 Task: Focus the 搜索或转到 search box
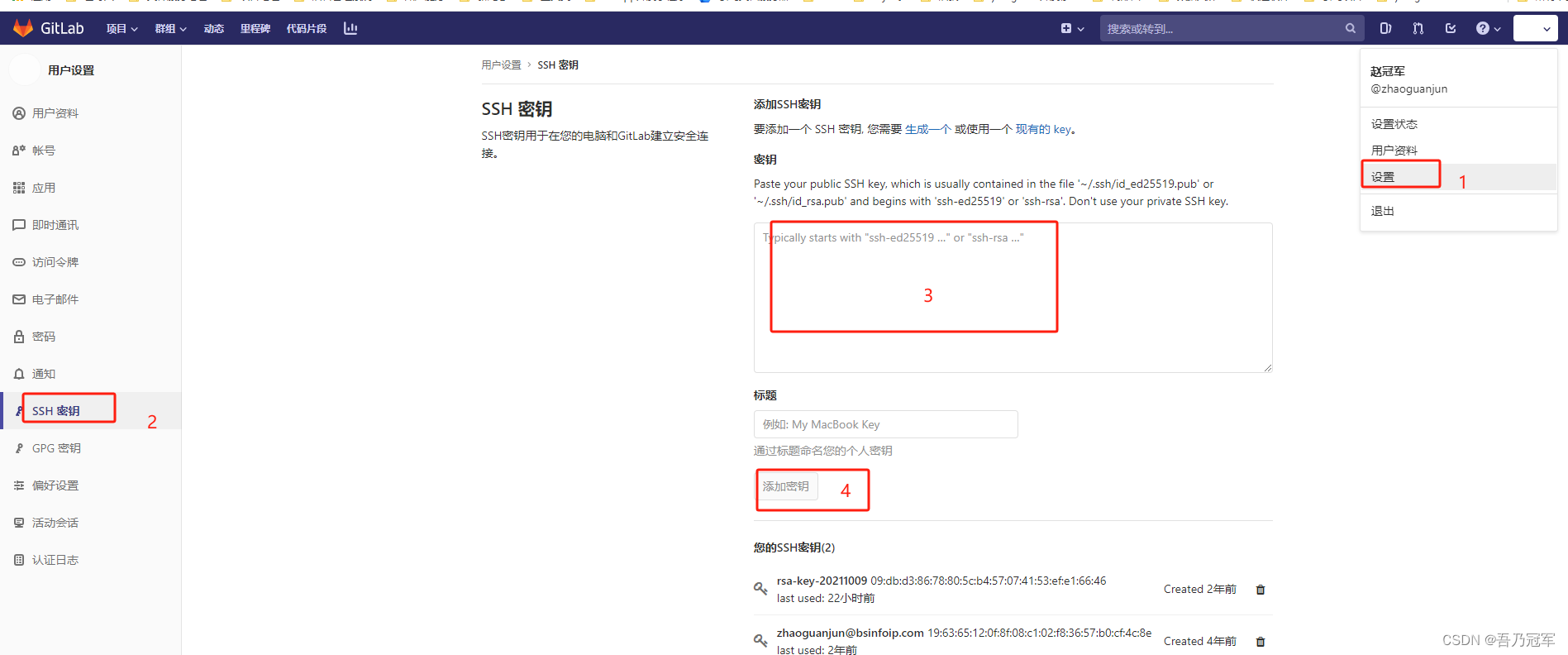1232,28
